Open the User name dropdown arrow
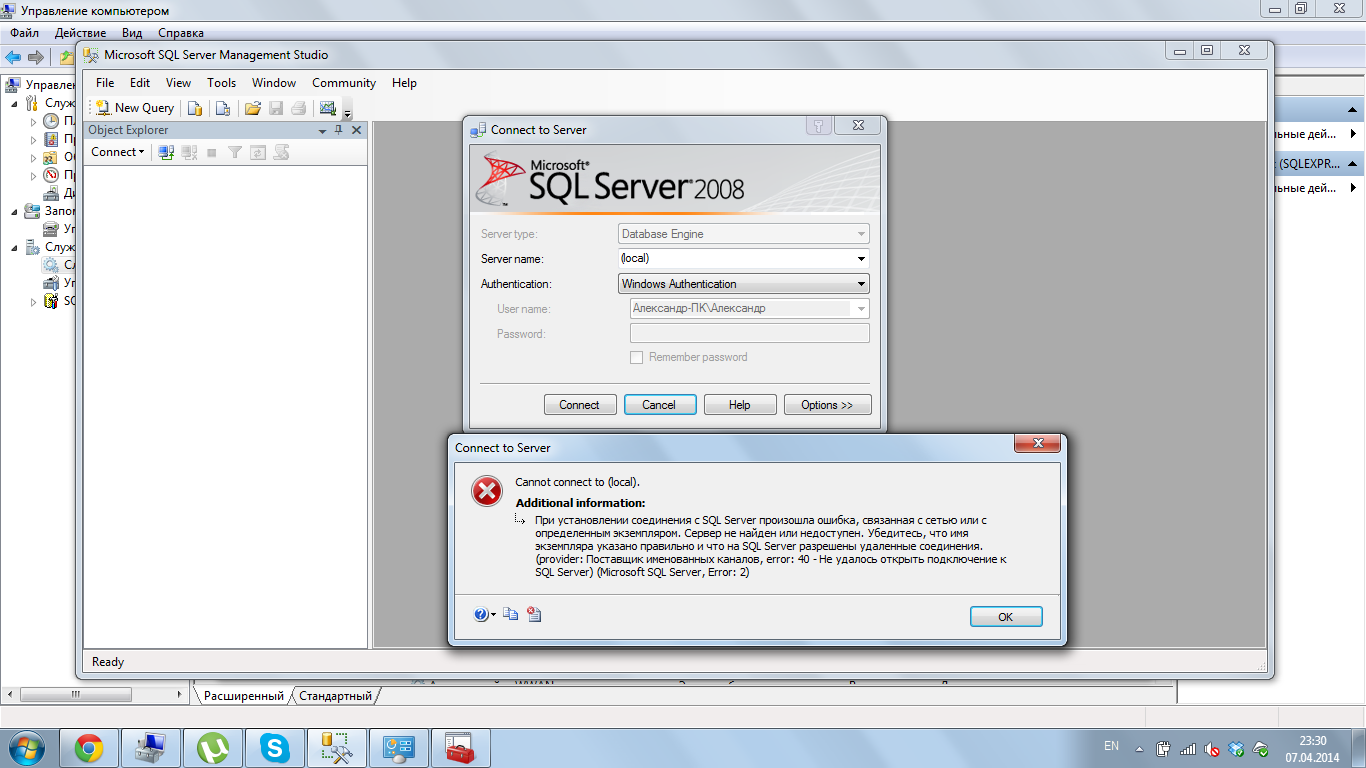The height and width of the screenshot is (768, 1366). click(861, 309)
